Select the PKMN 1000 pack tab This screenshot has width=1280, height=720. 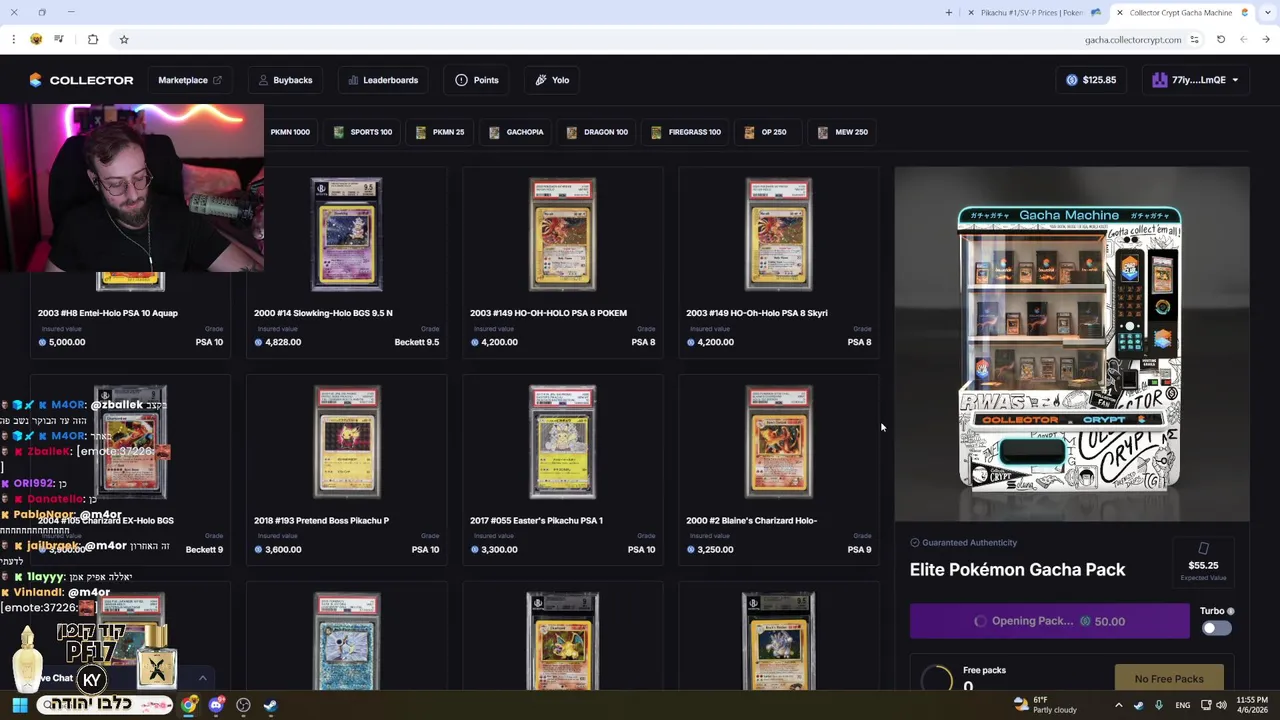click(289, 132)
